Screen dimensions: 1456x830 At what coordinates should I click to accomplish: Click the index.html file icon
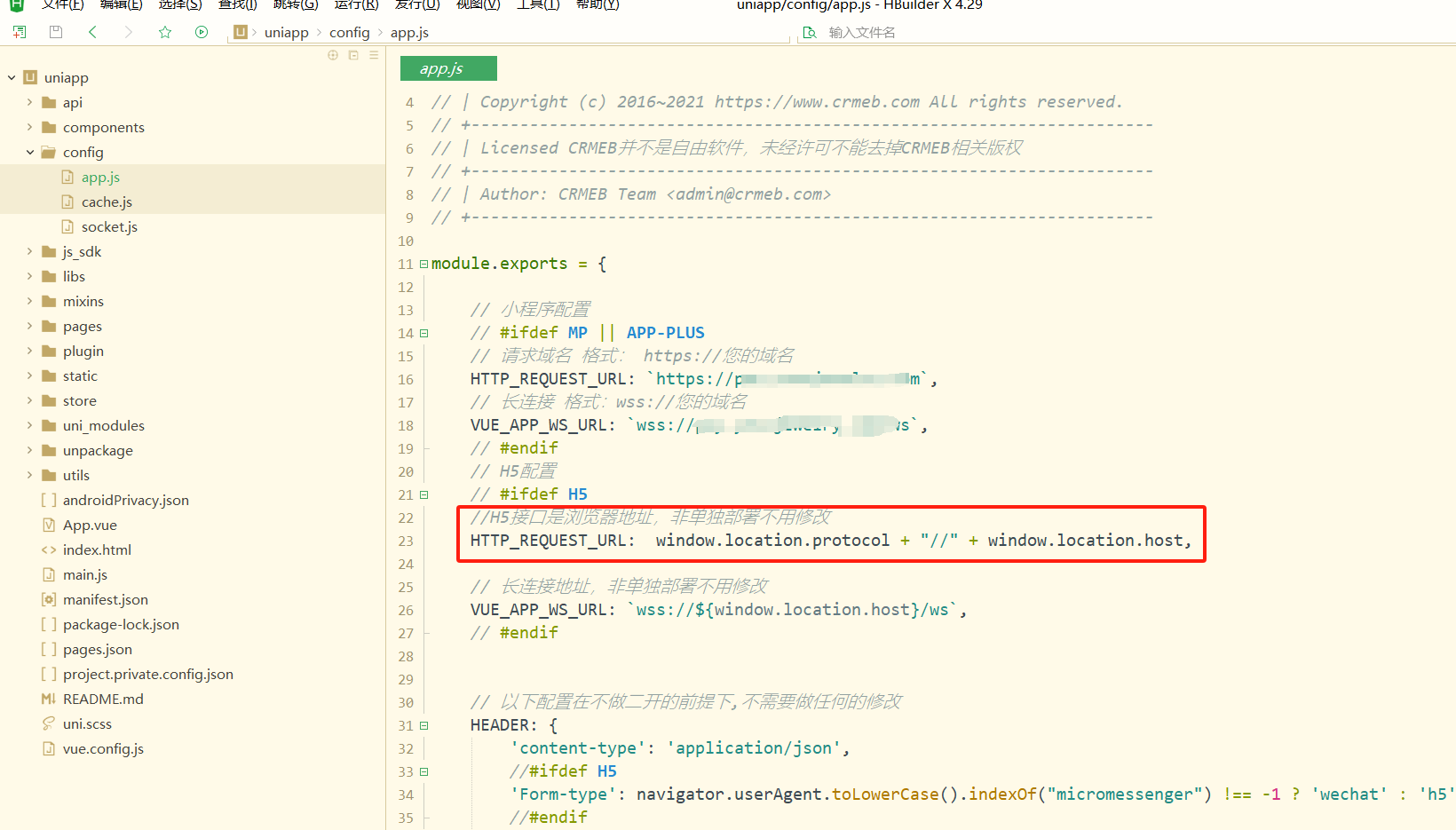(49, 549)
